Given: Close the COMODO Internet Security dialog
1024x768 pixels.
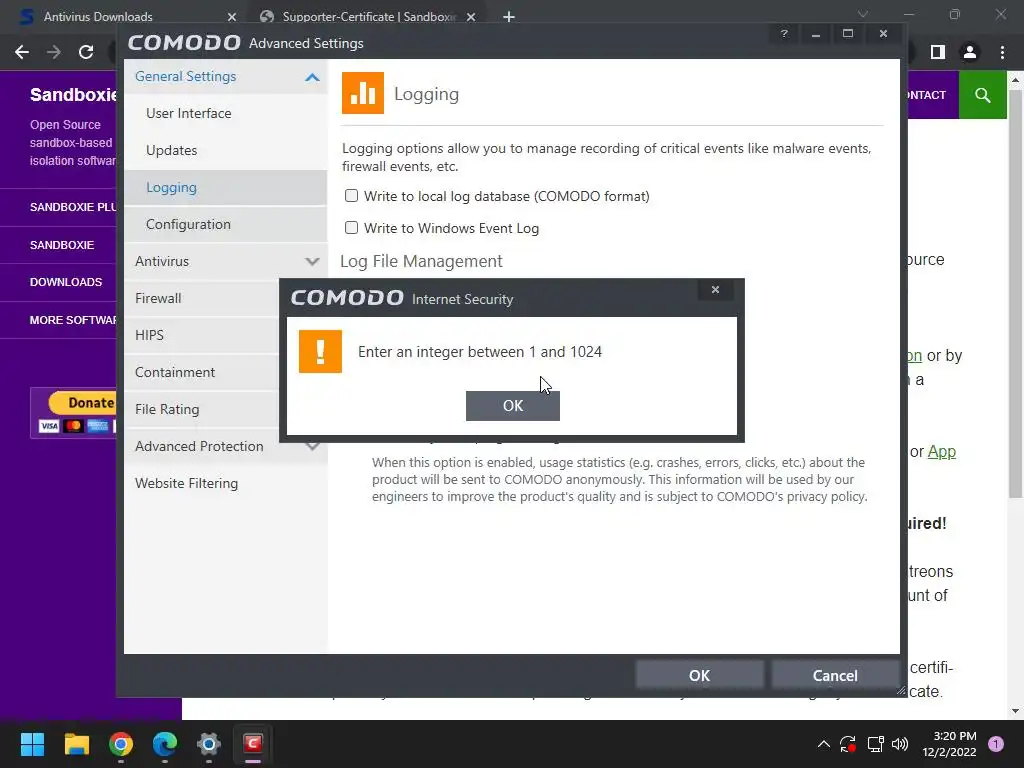Looking at the screenshot, I should [x=715, y=289].
